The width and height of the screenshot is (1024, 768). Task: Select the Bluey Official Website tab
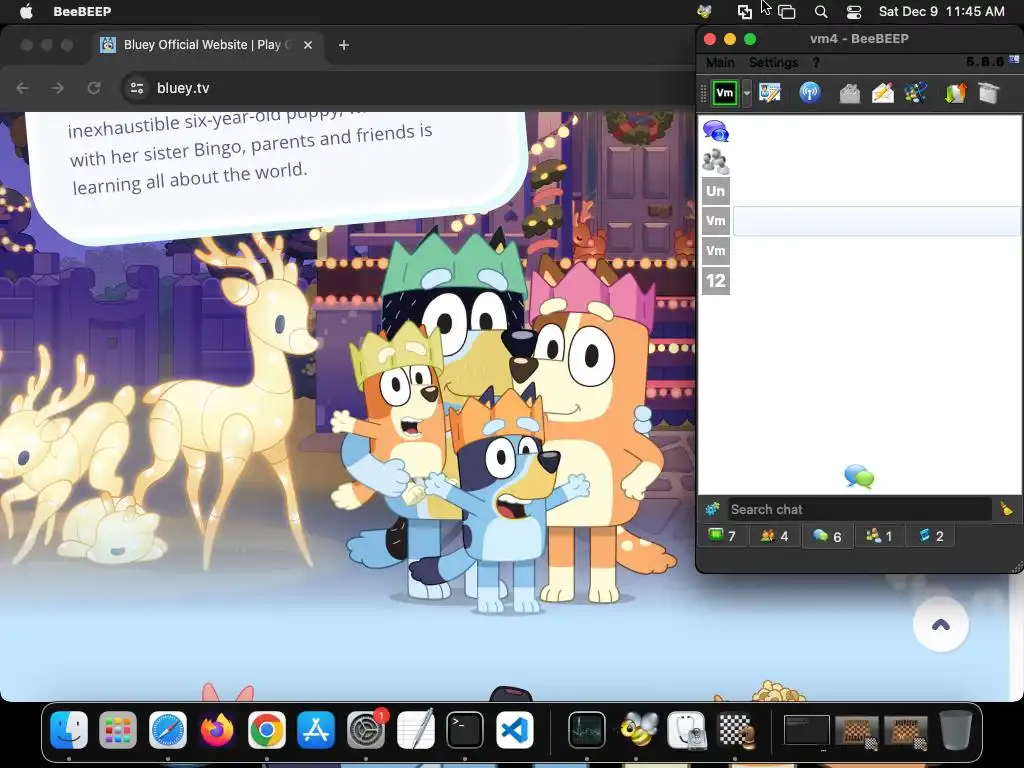(206, 45)
